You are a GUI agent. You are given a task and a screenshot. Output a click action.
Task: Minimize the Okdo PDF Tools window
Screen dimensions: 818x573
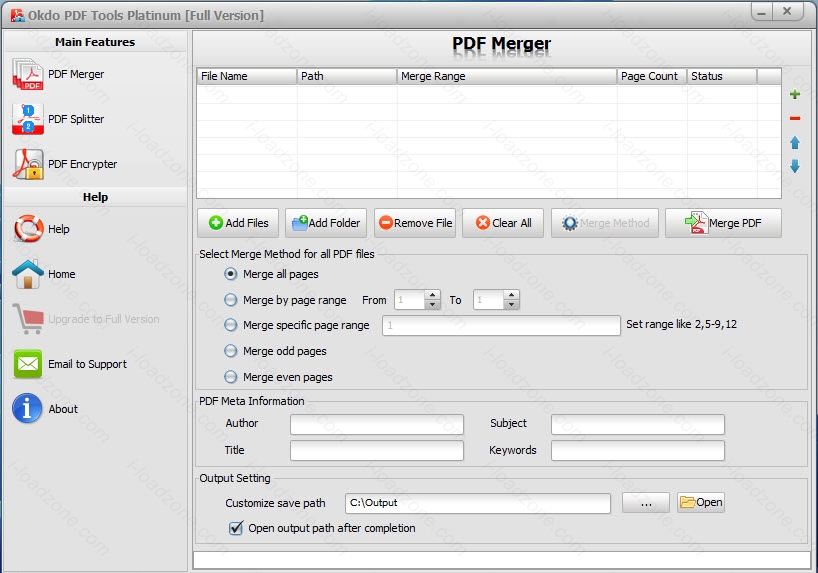[762, 12]
